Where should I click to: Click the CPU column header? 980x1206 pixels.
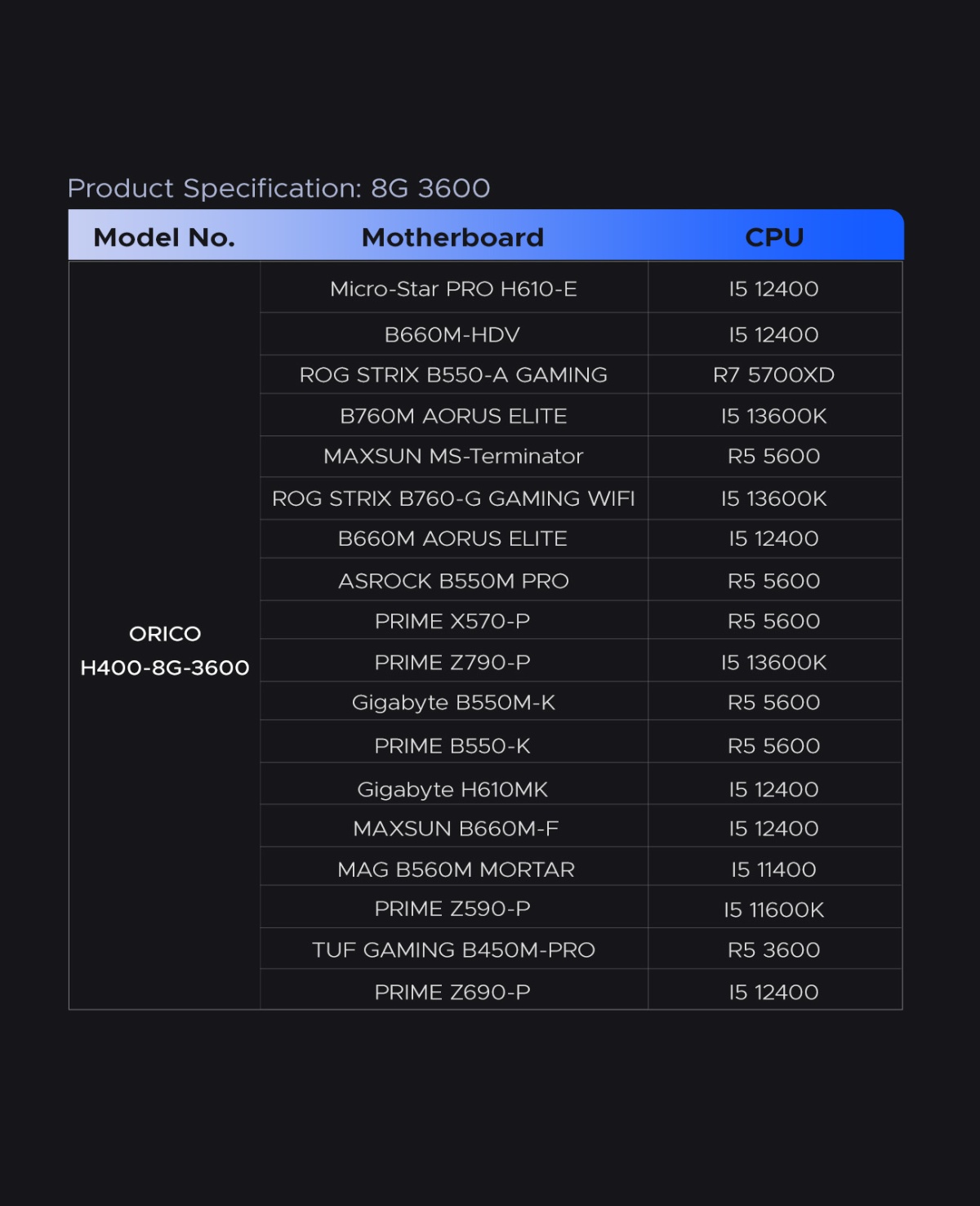[774, 238]
